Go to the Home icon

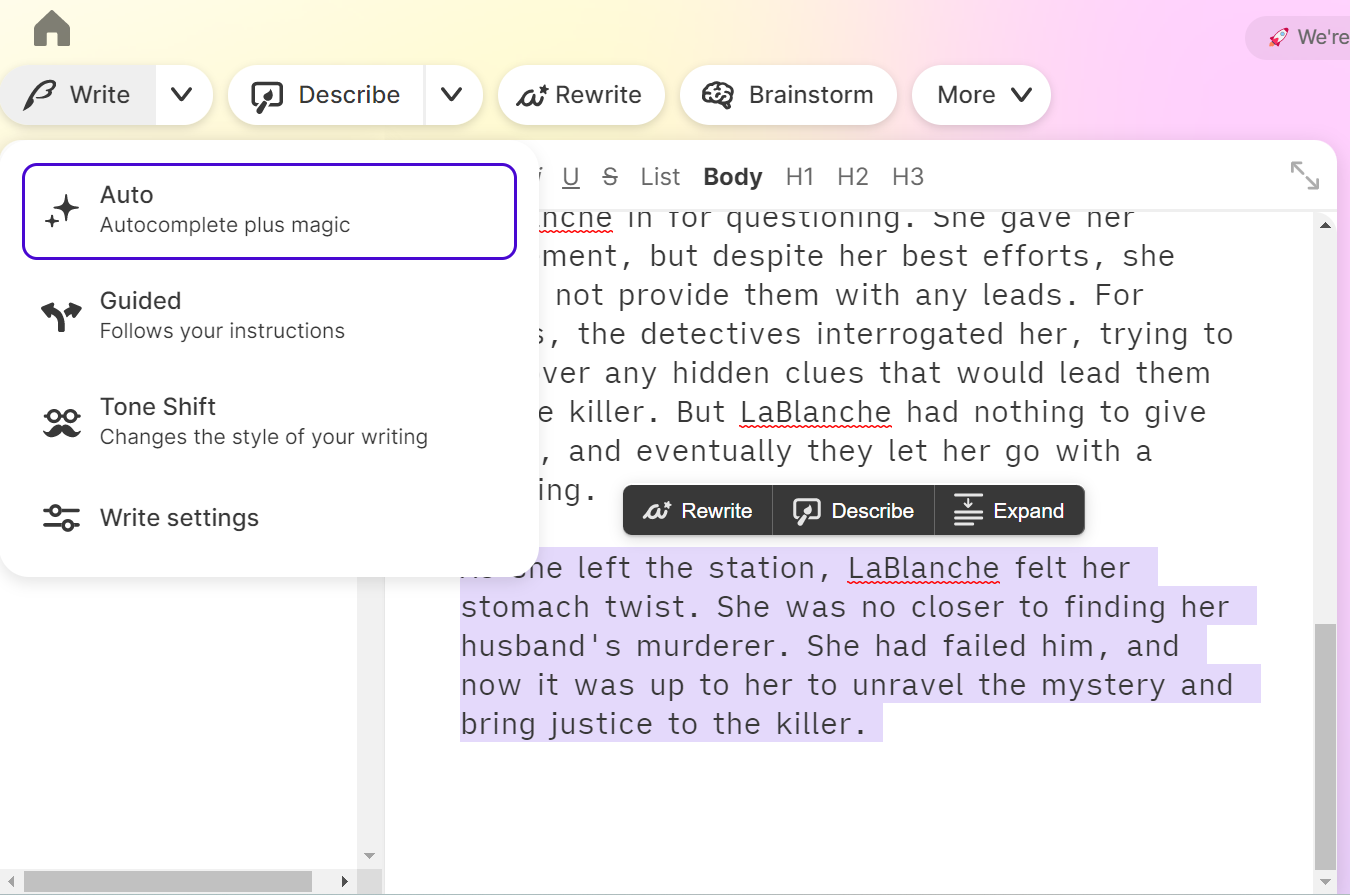pyautogui.click(x=52, y=28)
